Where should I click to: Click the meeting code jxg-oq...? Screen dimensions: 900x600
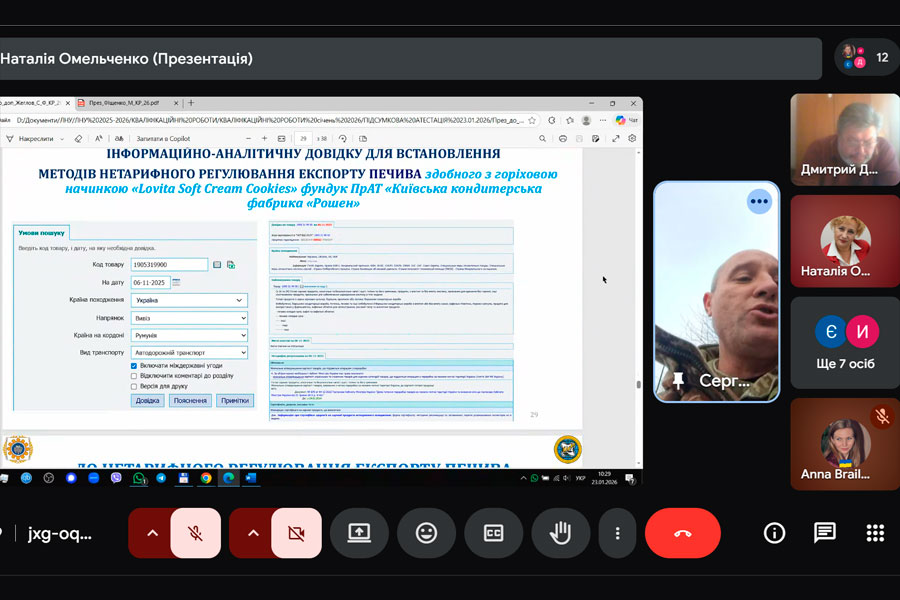(x=60, y=533)
